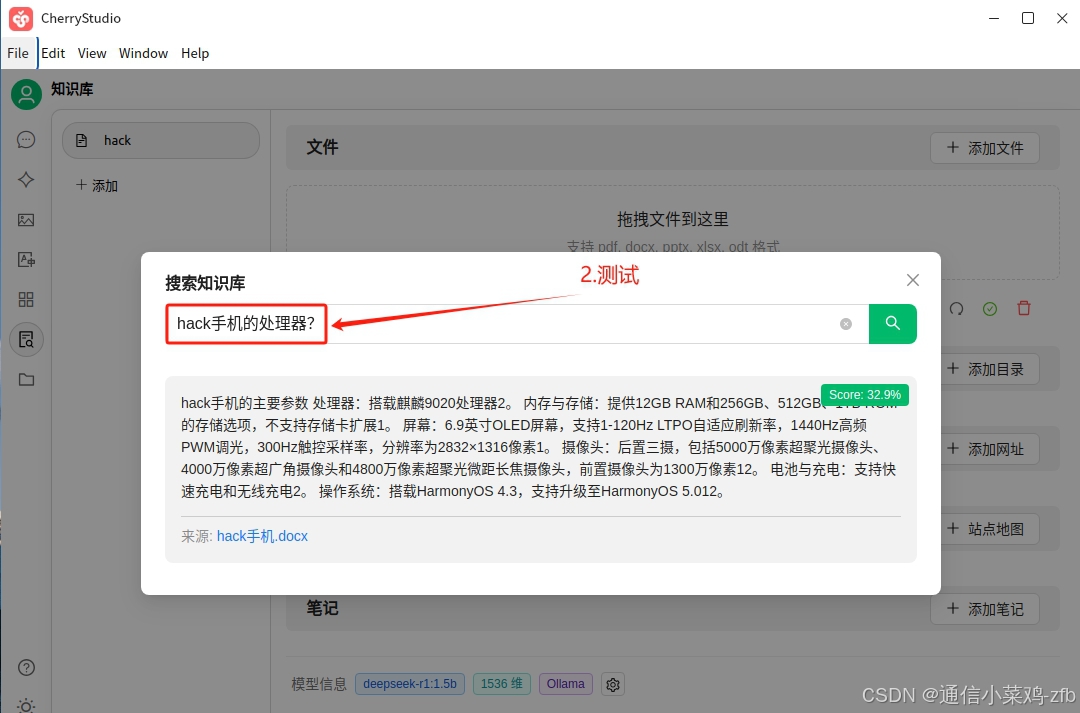Open the Help menu
Viewport: 1080px width, 713px height.
(x=195, y=53)
